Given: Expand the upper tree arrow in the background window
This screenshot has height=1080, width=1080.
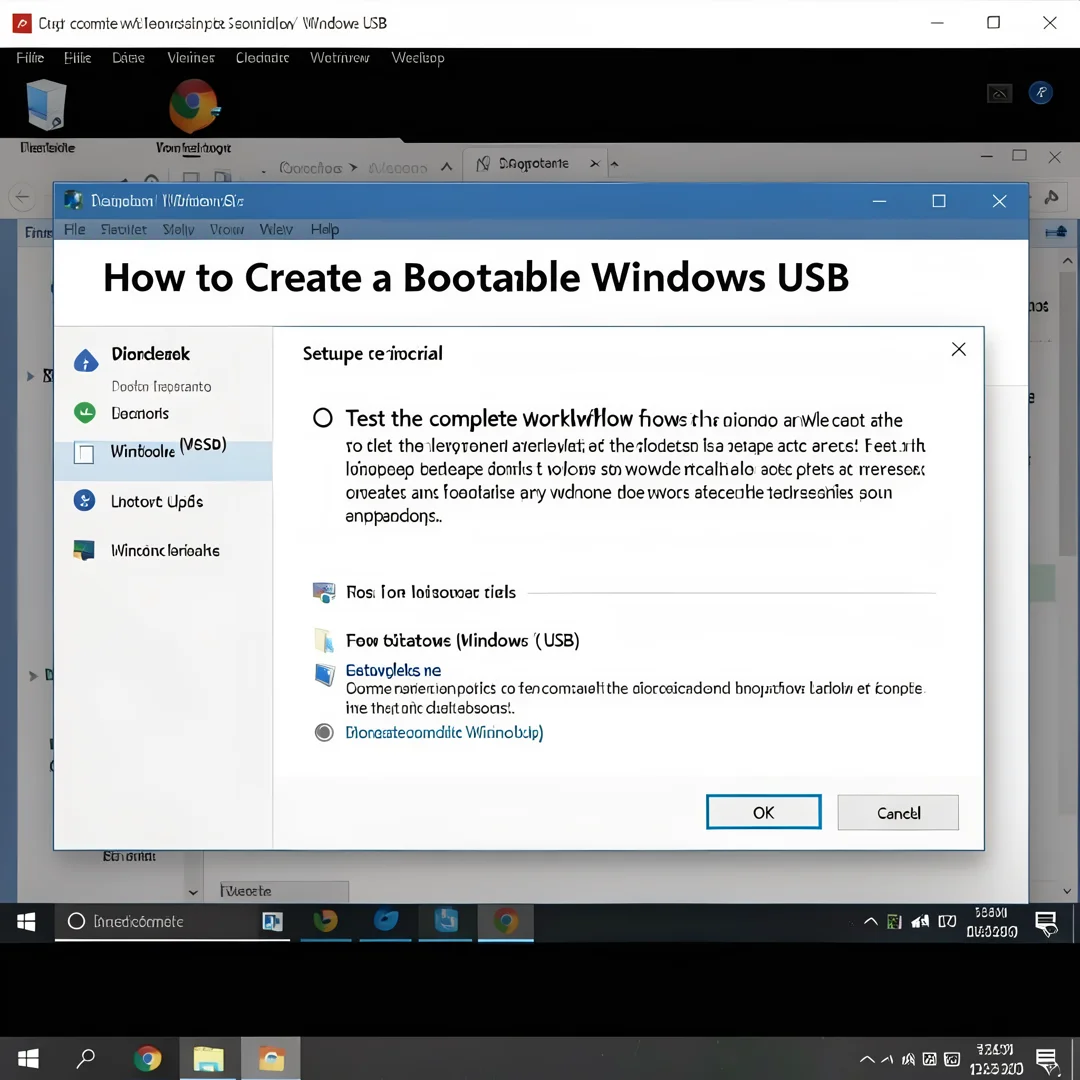Looking at the screenshot, I should pos(30,376).
